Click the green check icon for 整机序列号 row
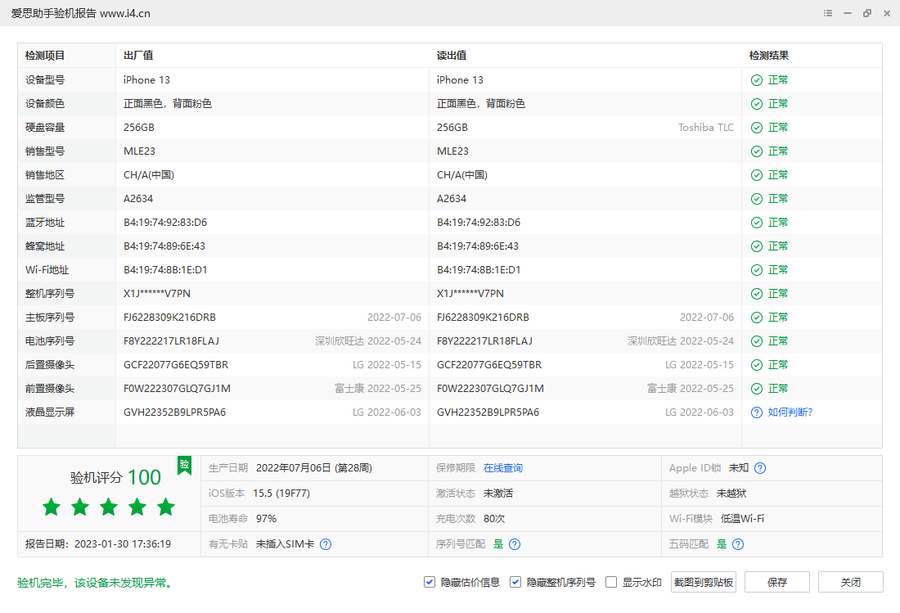900x613 pixels. coord(757,294)
